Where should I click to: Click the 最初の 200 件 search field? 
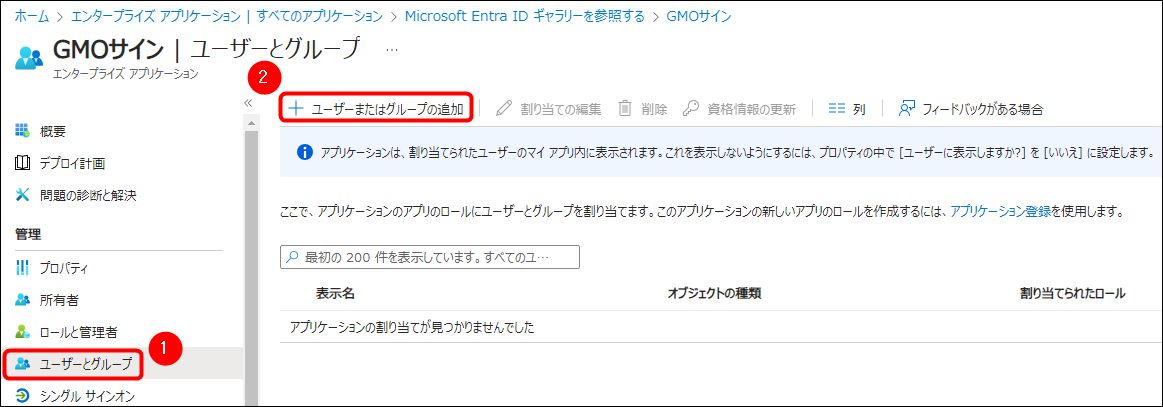pyautogui.click(x=429, y=257)
